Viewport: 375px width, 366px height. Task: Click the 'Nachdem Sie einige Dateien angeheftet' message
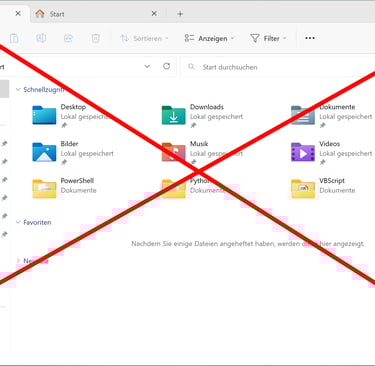[x=248, y=244]
